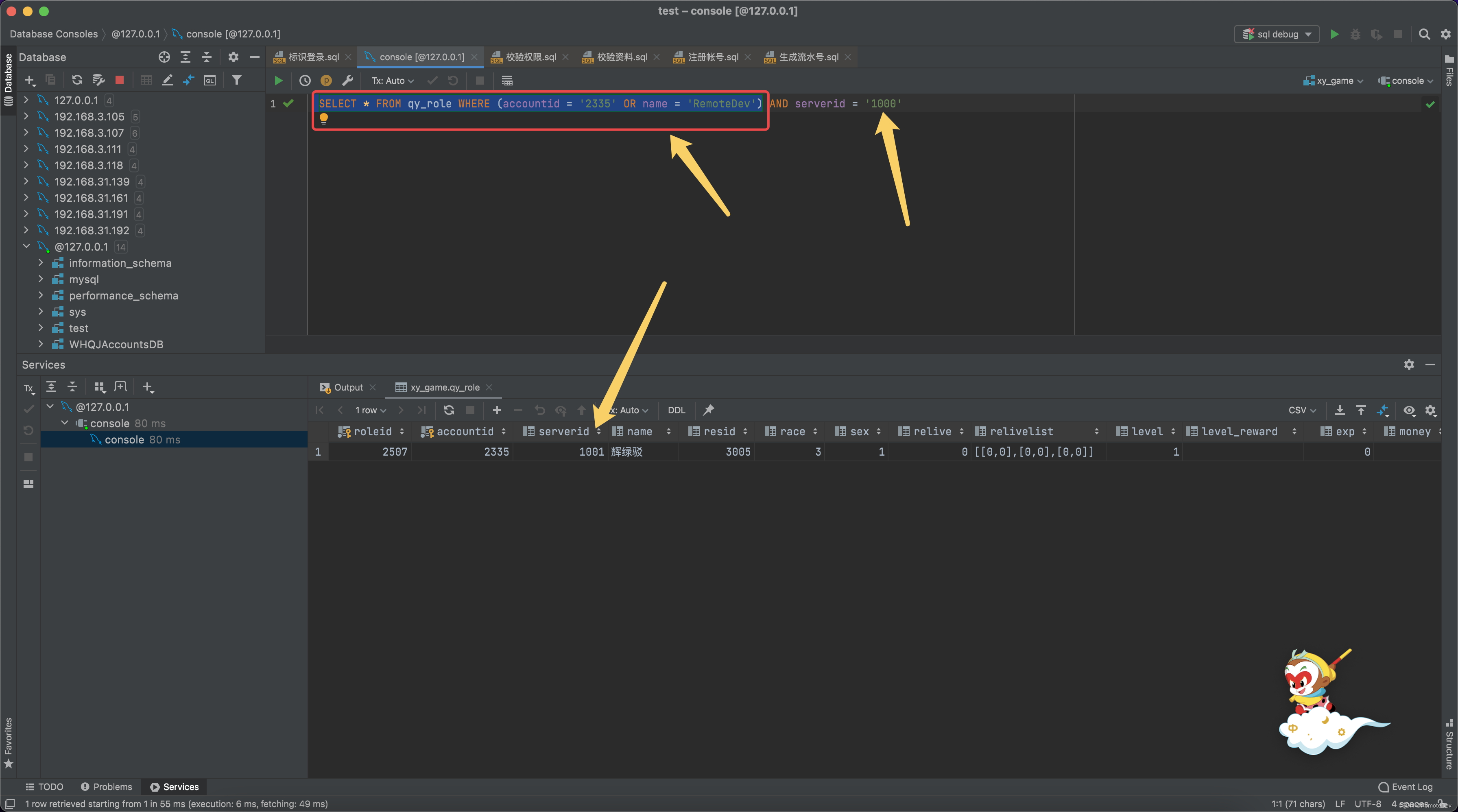This screenshot has width=1458, height=812.
Task: Collapse the @127.0.0.1 datasource in Database tree
Action: [26, 246]
